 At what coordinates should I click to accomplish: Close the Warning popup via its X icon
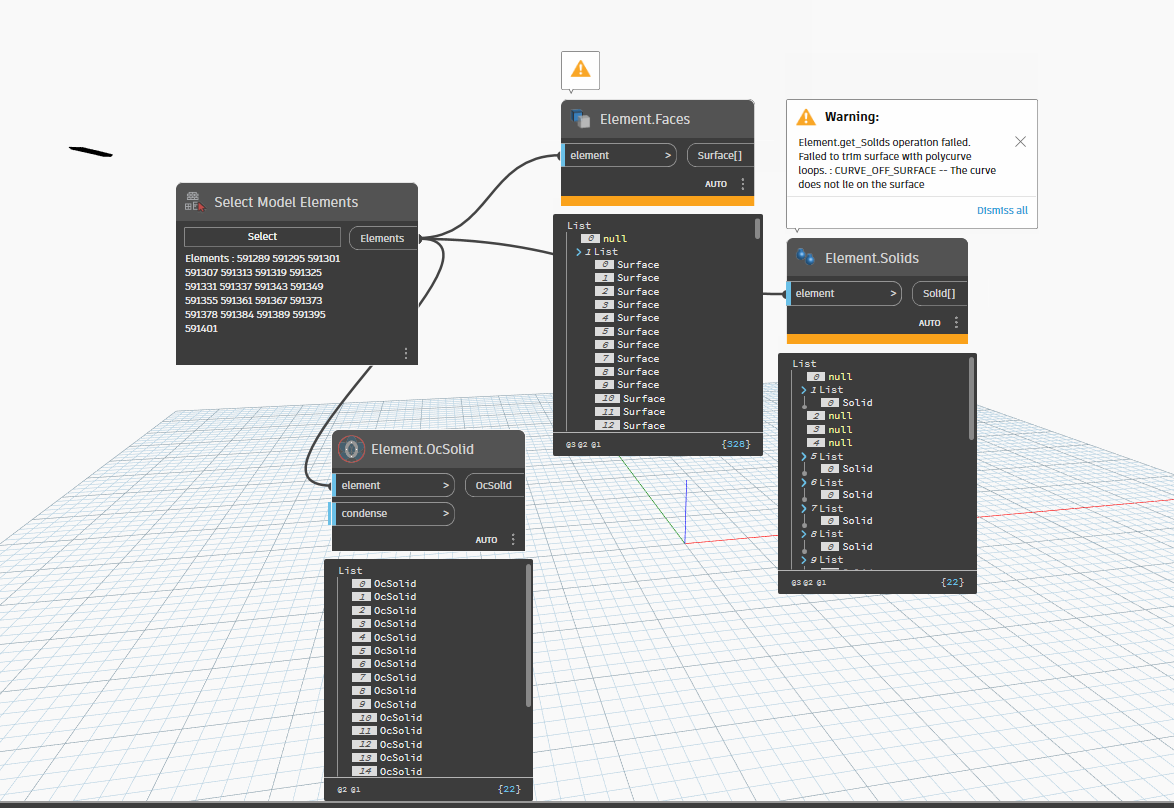tap(1020, 141)
